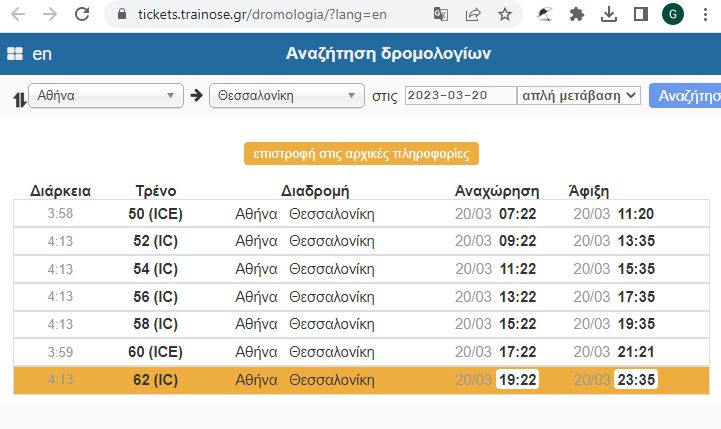Open the browser extensions puzzle icon
This screenshot has height=429, width=721.
click(576, 15)
